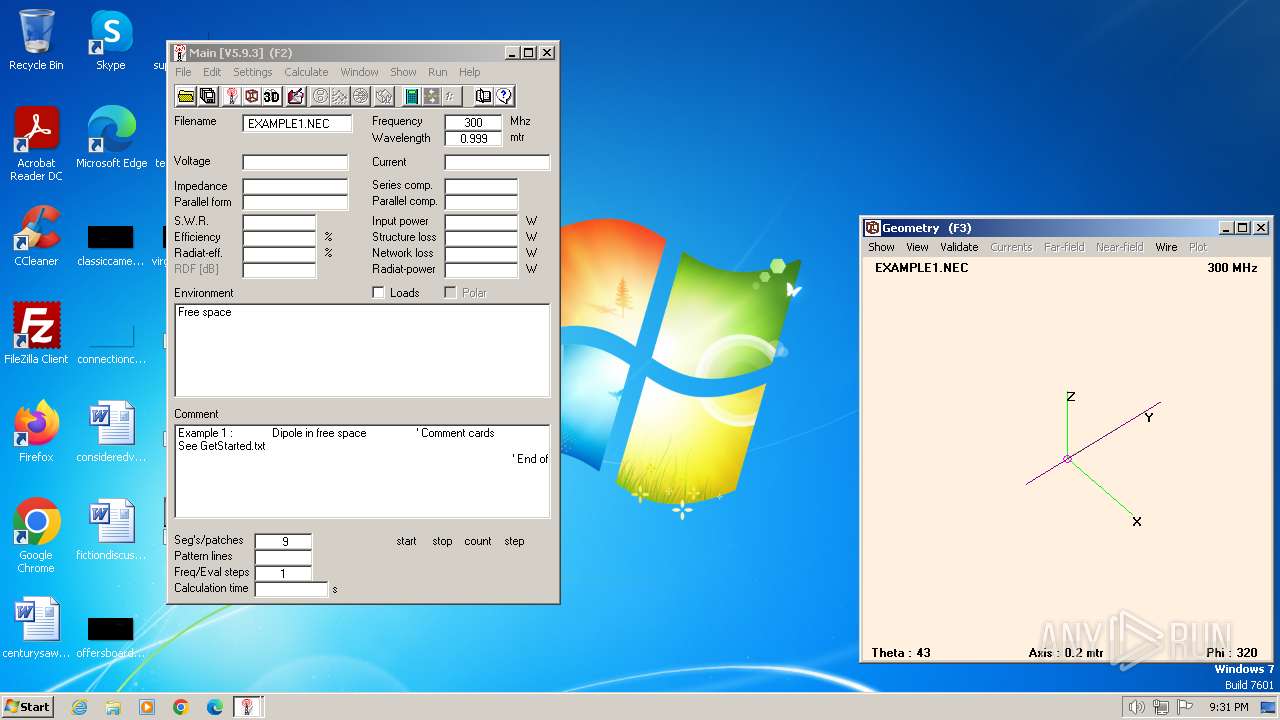Open the Calculate menu
This screenshot has height=720, width=1280.
(306, 72)
